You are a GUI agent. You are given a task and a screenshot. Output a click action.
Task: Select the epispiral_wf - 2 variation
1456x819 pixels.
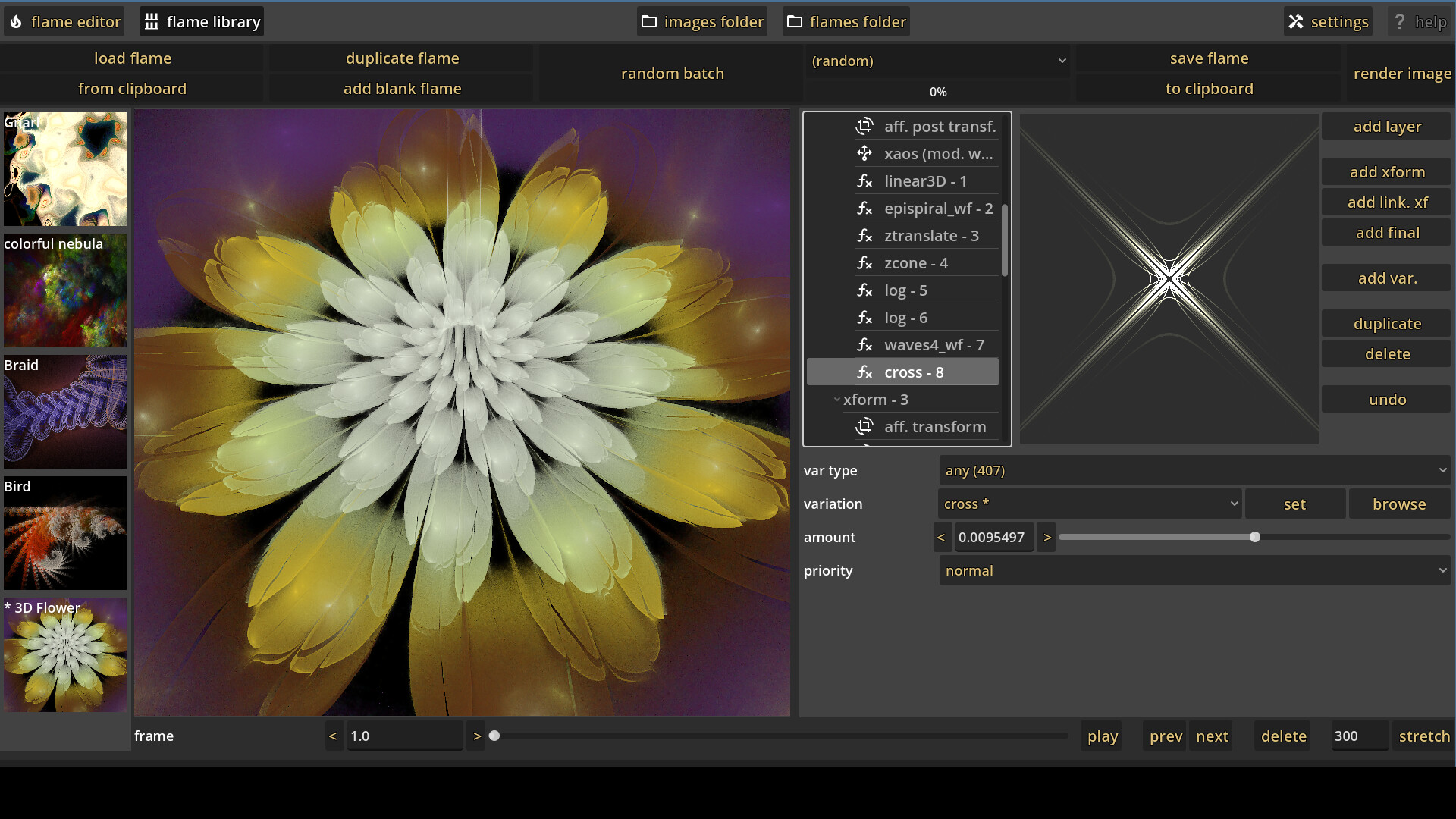[938, 208]
